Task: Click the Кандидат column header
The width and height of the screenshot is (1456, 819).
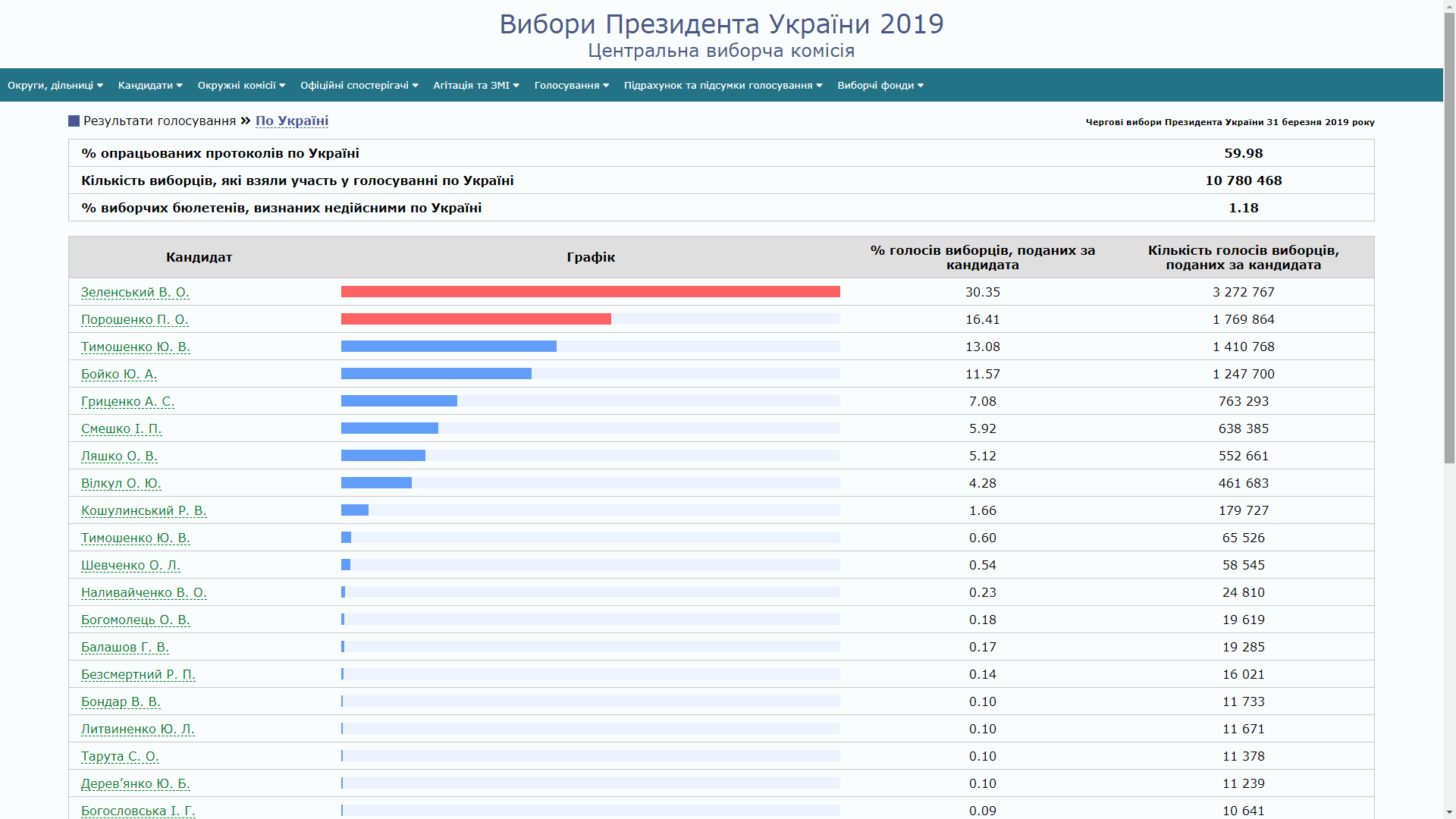Action: pos(199,257)
